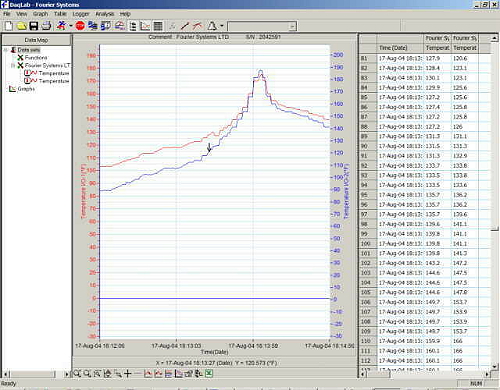Open the Table menu

click(60, 14)
